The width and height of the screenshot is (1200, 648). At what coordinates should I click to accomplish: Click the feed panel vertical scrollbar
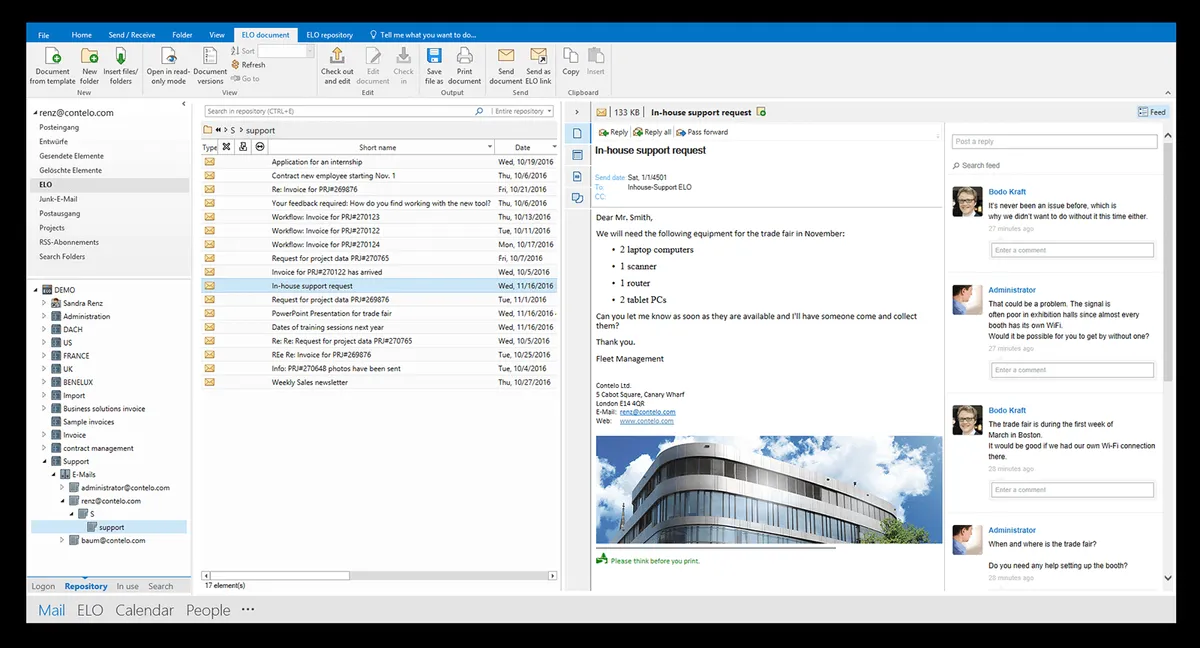coord(1168,260)
